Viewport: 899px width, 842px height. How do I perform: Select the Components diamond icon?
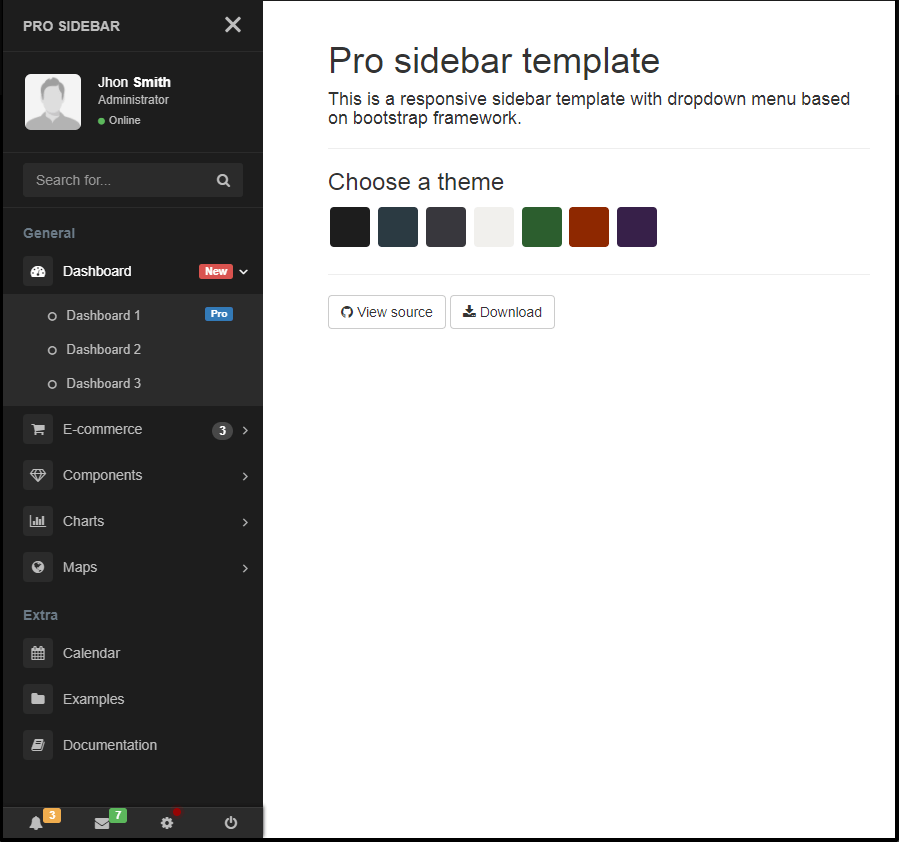click(37, 475)
